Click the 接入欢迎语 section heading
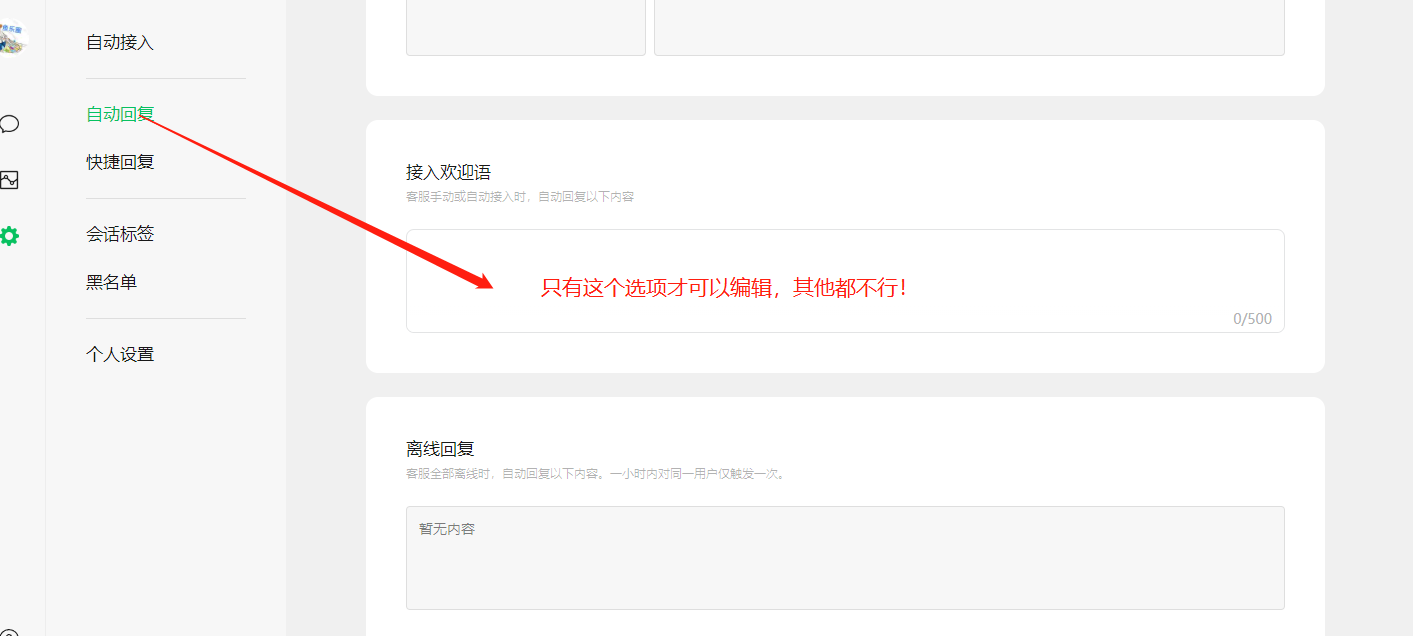1413x636 pixels. (448, 172)
